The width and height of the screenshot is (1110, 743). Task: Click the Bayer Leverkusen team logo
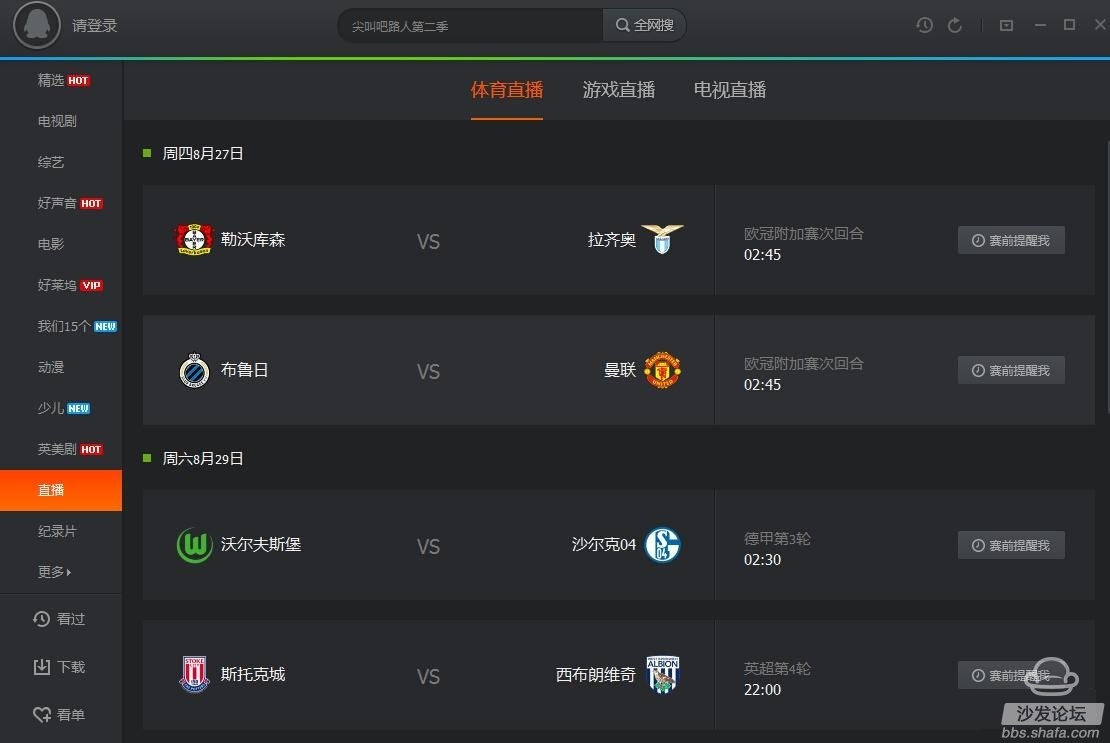tap(194, 240)
